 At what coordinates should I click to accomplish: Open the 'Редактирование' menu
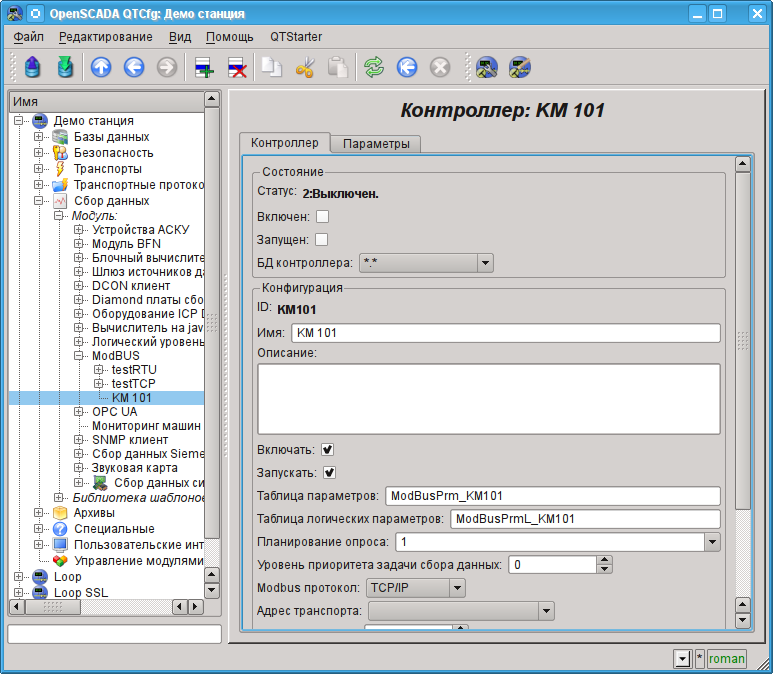105,37
